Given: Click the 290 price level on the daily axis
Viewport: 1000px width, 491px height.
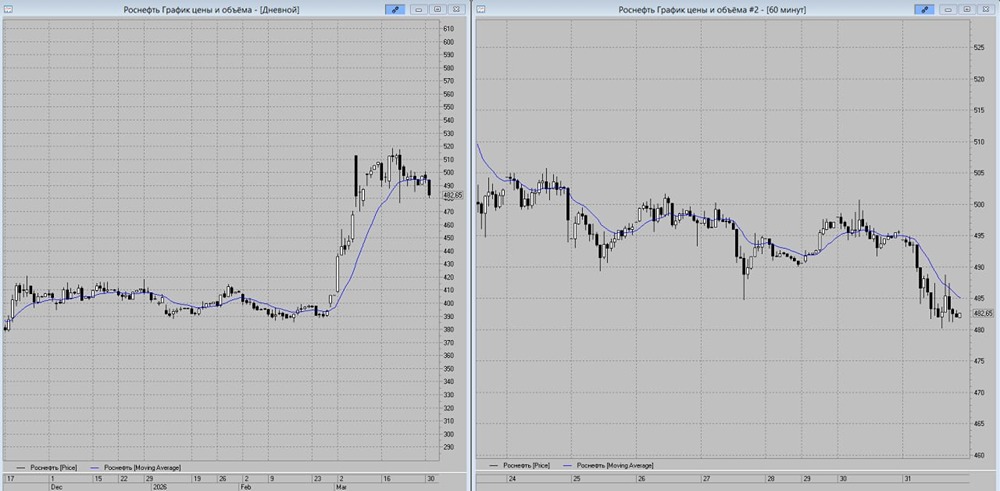Looking at the screenshot, I should pyautogui.click(x=448, y=447).
